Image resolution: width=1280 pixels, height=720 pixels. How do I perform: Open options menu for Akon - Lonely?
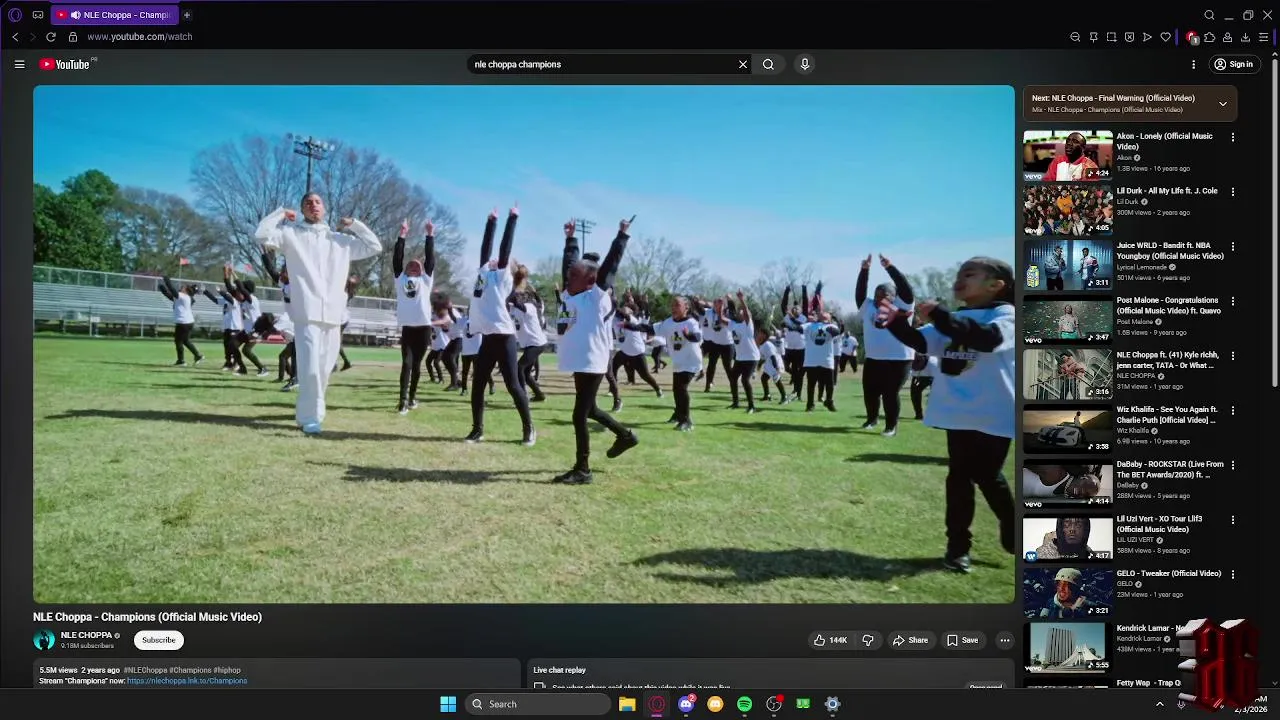tap(1232, 137)
